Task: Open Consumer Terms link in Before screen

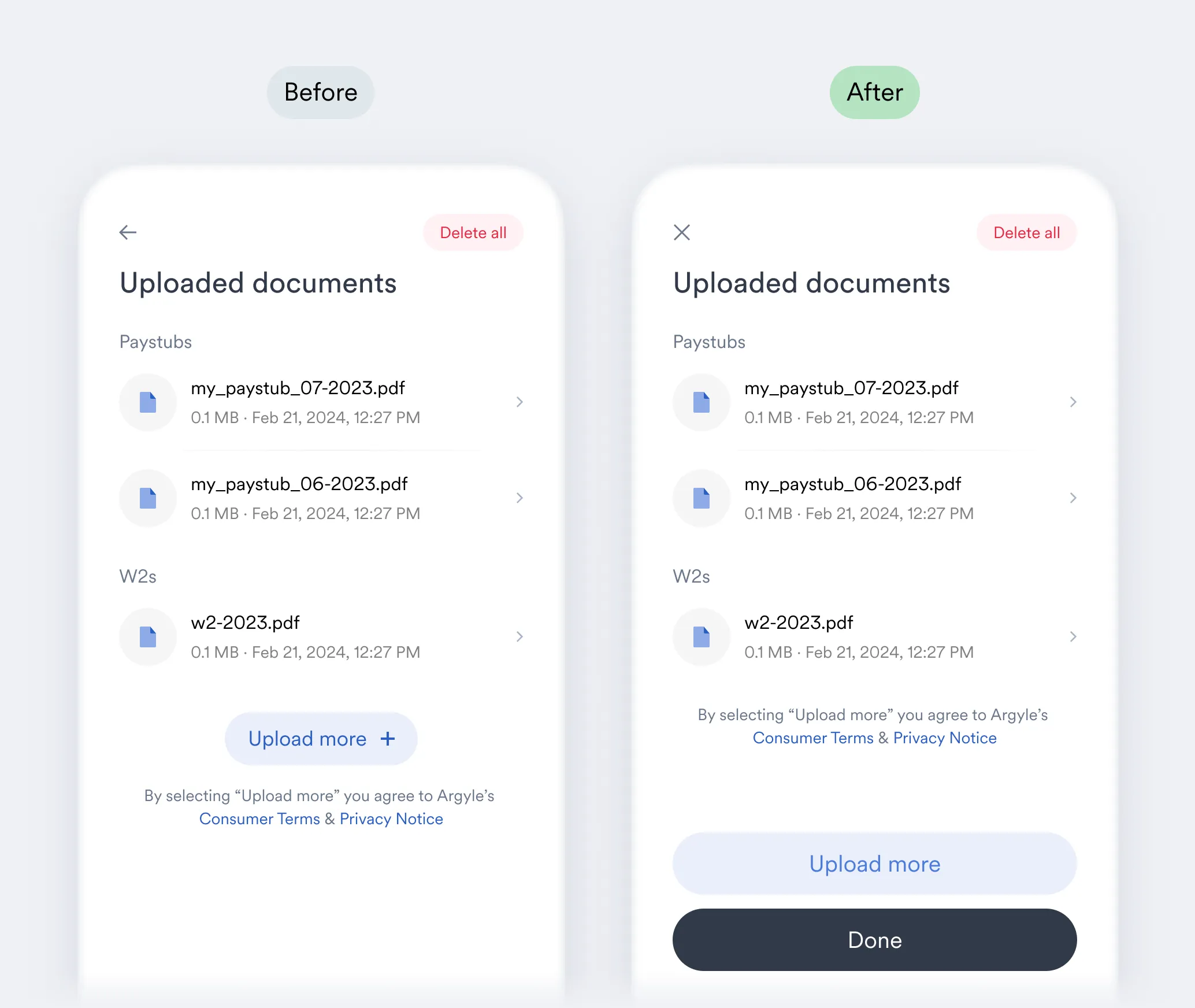Action: [259, 819]
